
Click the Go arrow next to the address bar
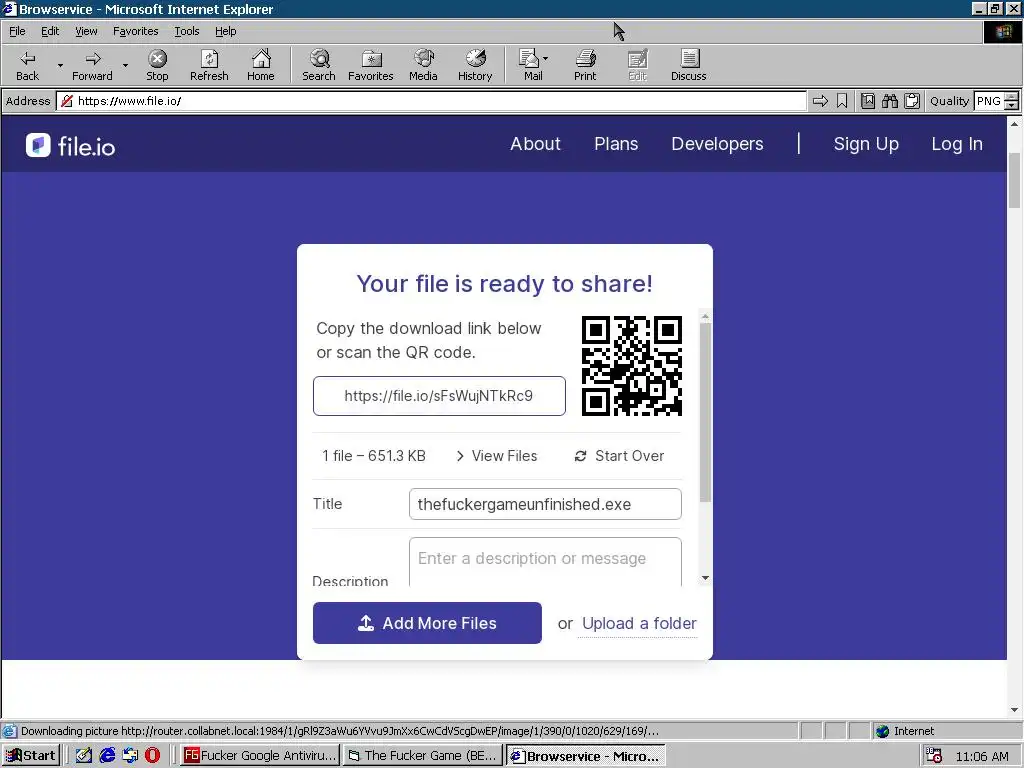coord(820,101)
